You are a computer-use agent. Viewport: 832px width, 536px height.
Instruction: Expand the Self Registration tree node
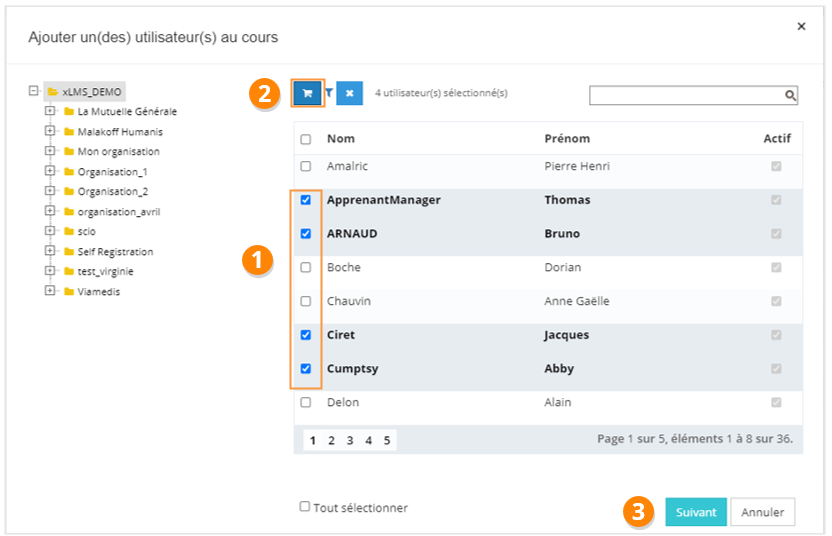pyautogui.click(x=49, y=251)
